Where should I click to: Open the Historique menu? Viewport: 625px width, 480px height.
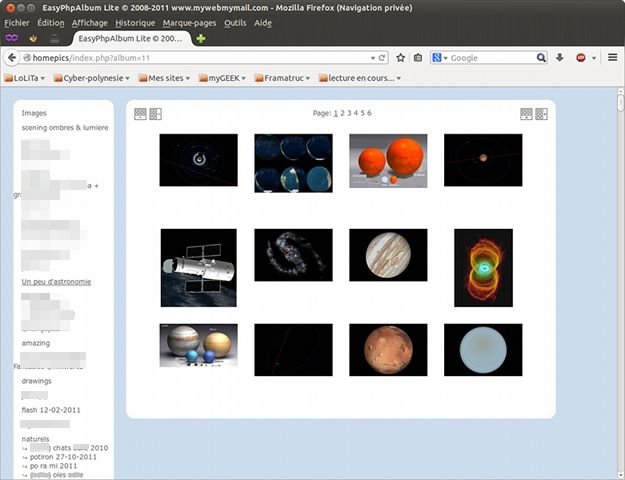pyautogui.click(x=135, y=22)
